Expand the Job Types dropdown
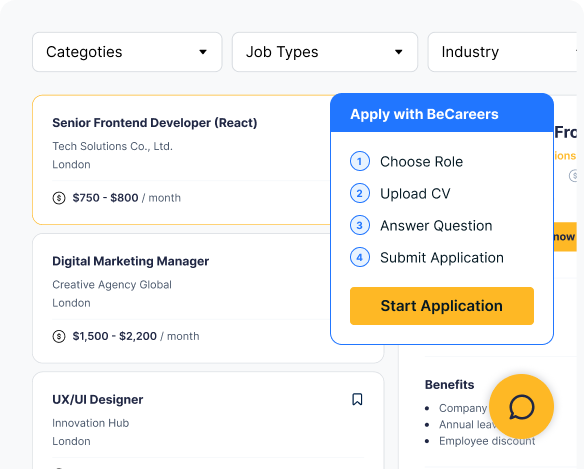This screenshot has width=584, height=469. point(325,52)
